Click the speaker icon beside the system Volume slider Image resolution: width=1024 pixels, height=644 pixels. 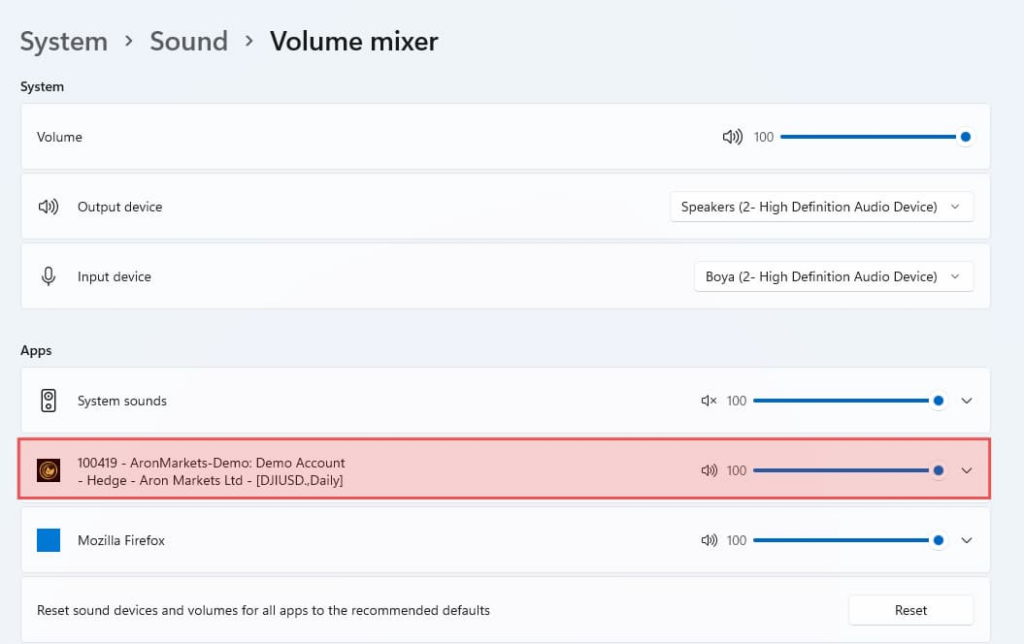click(733, 137)
